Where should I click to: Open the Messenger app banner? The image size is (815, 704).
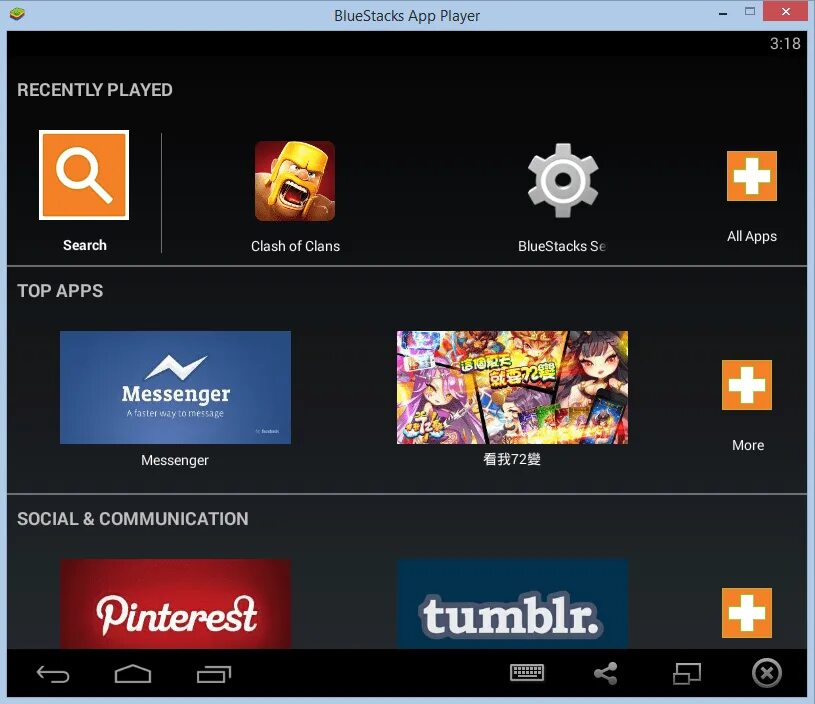tap(175, 387)
